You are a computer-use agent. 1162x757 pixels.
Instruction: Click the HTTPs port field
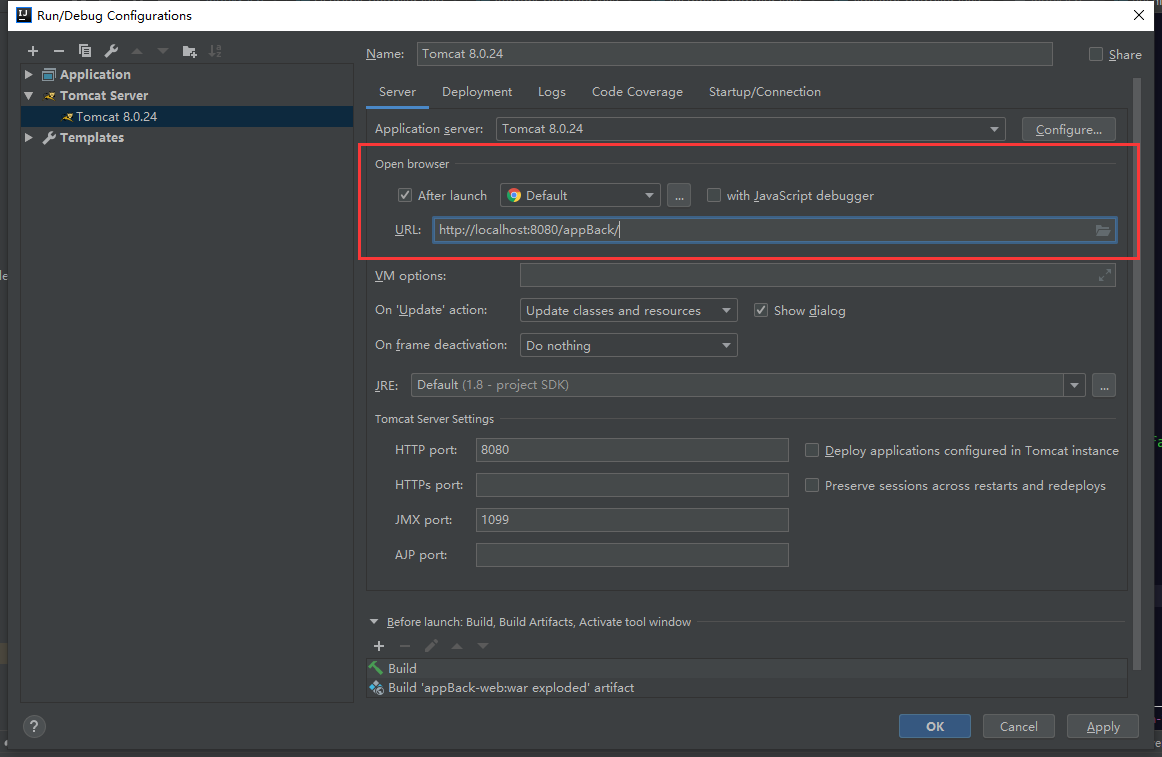(x=632, y=485)
